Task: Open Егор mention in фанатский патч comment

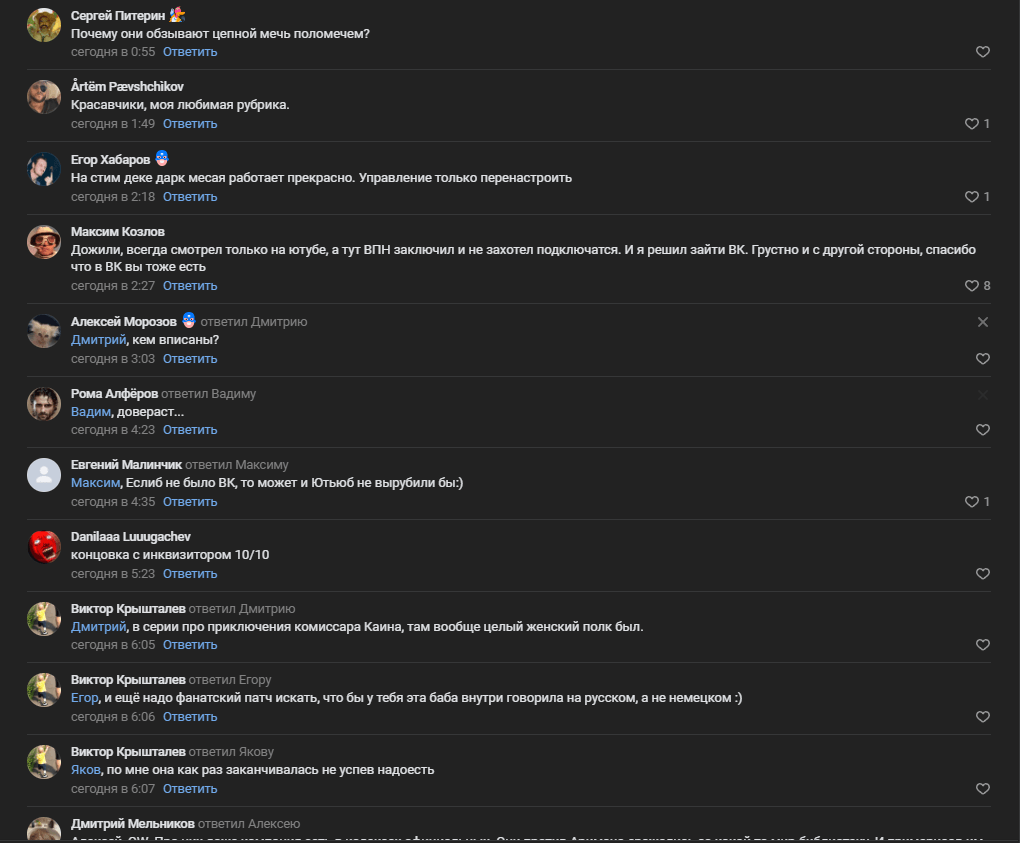Action: [x=85, y=698]
